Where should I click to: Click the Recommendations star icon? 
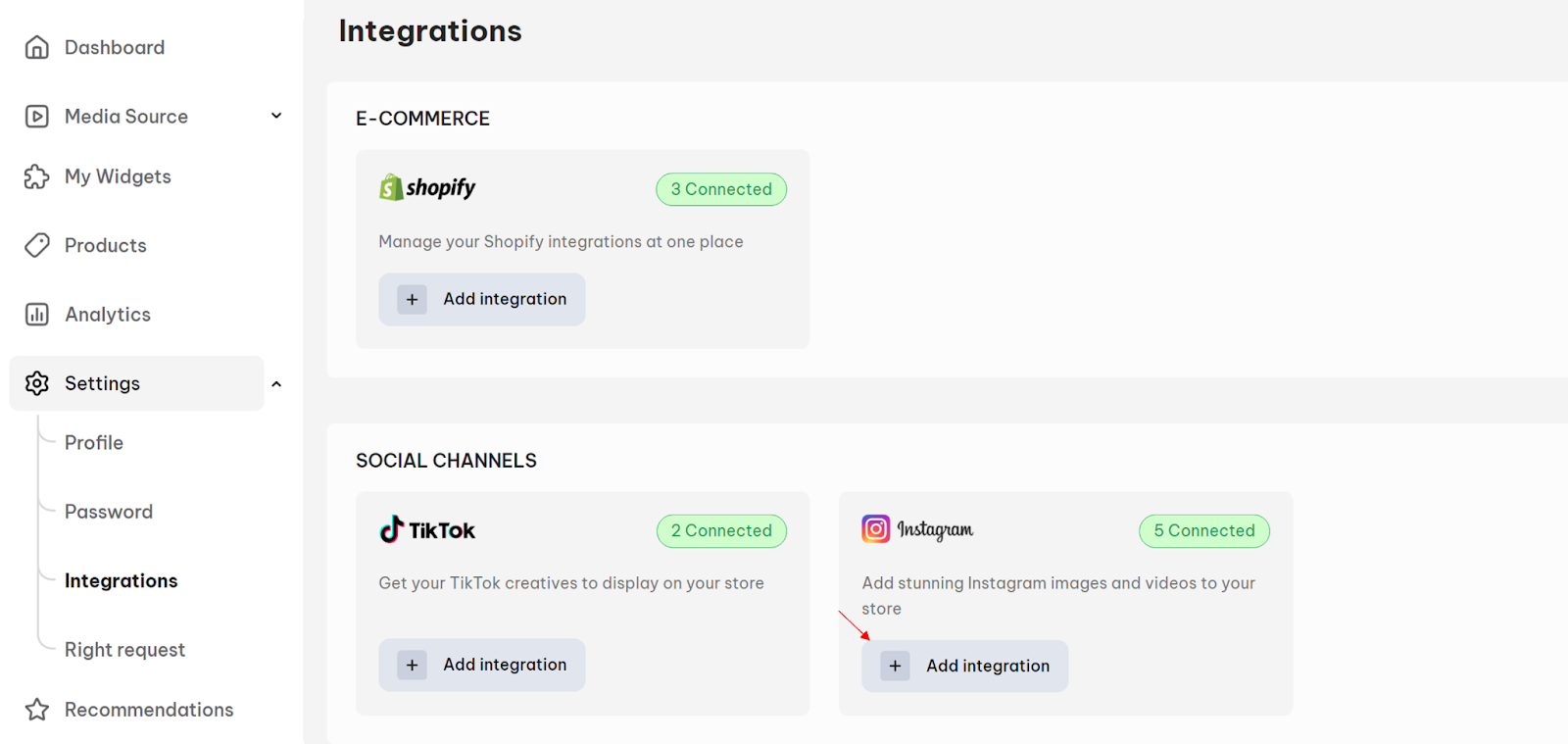coord(37,710)
